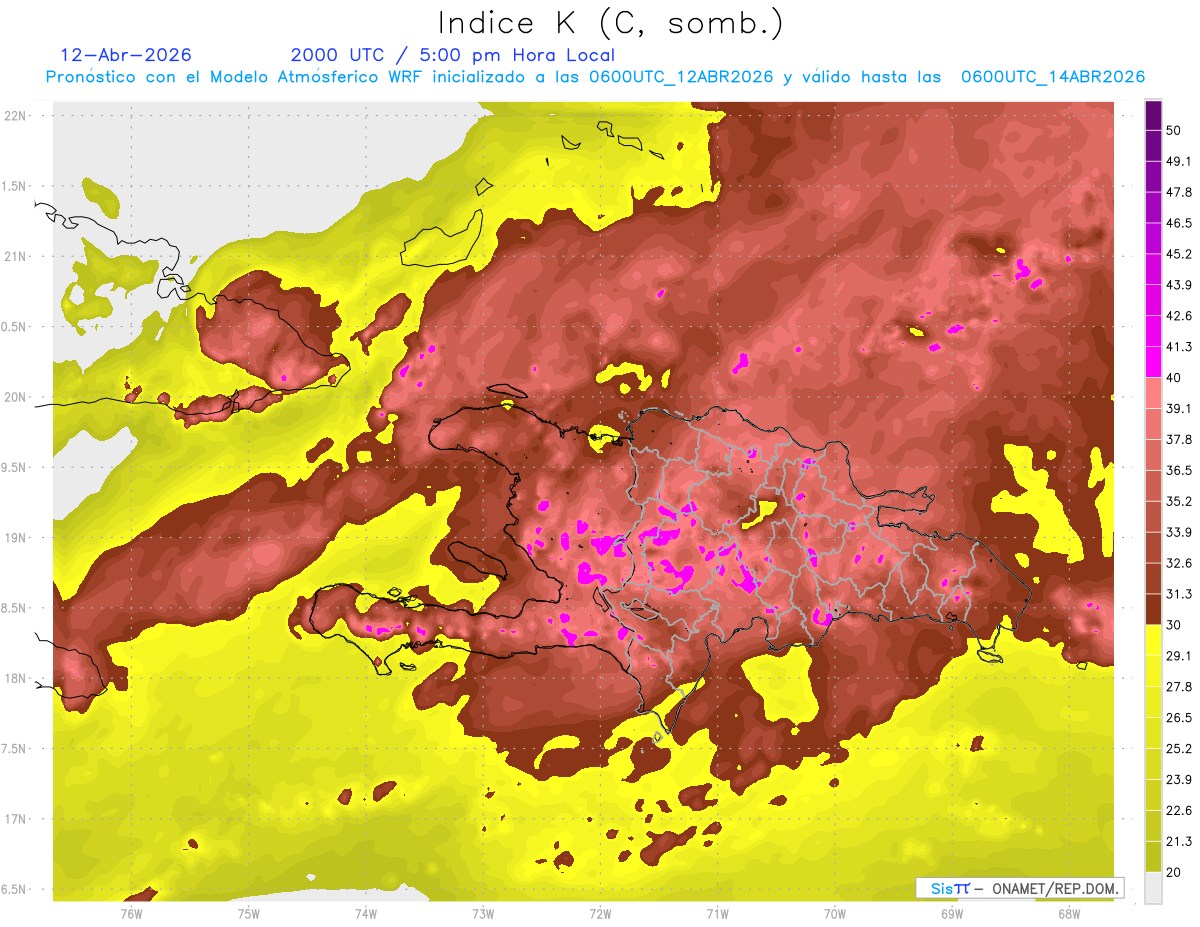Image resolution: width=1200 pixels, height=927 pixels.
Task: Click the 72W longitude axis label
Action: coord(600,913)
